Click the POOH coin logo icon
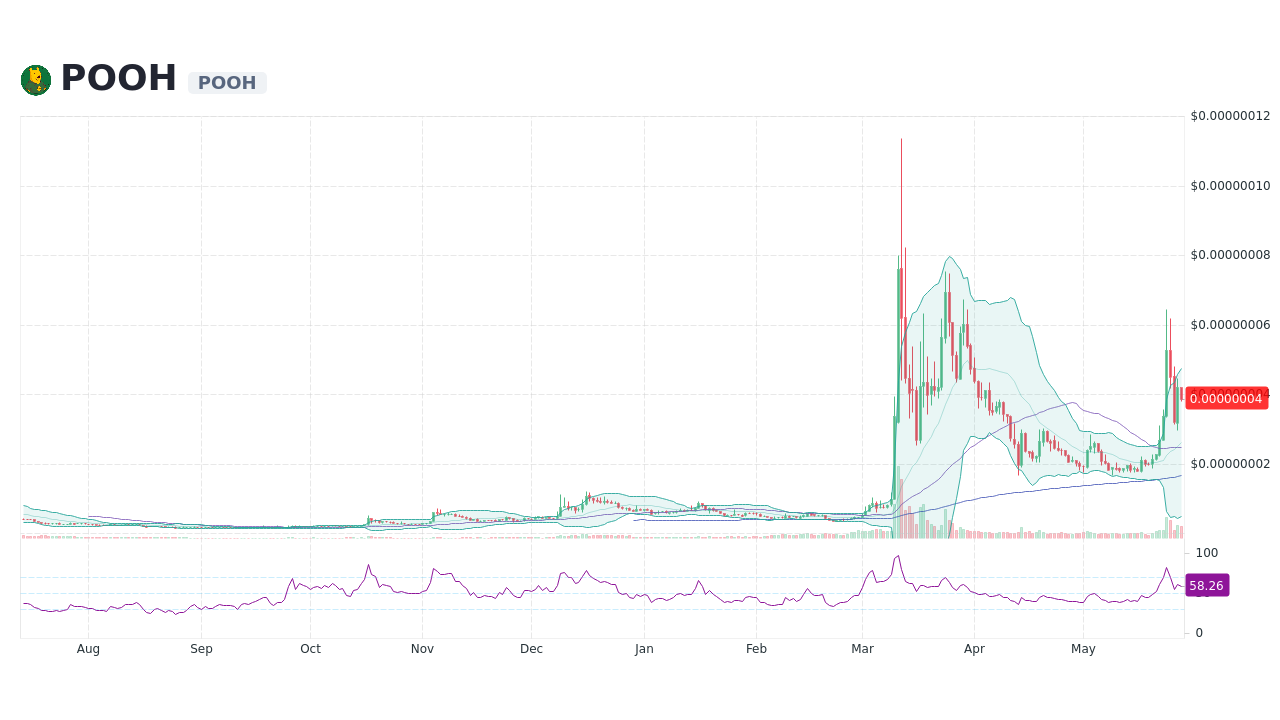Viewport: 1280px width, 720px height. coord(38,79)
